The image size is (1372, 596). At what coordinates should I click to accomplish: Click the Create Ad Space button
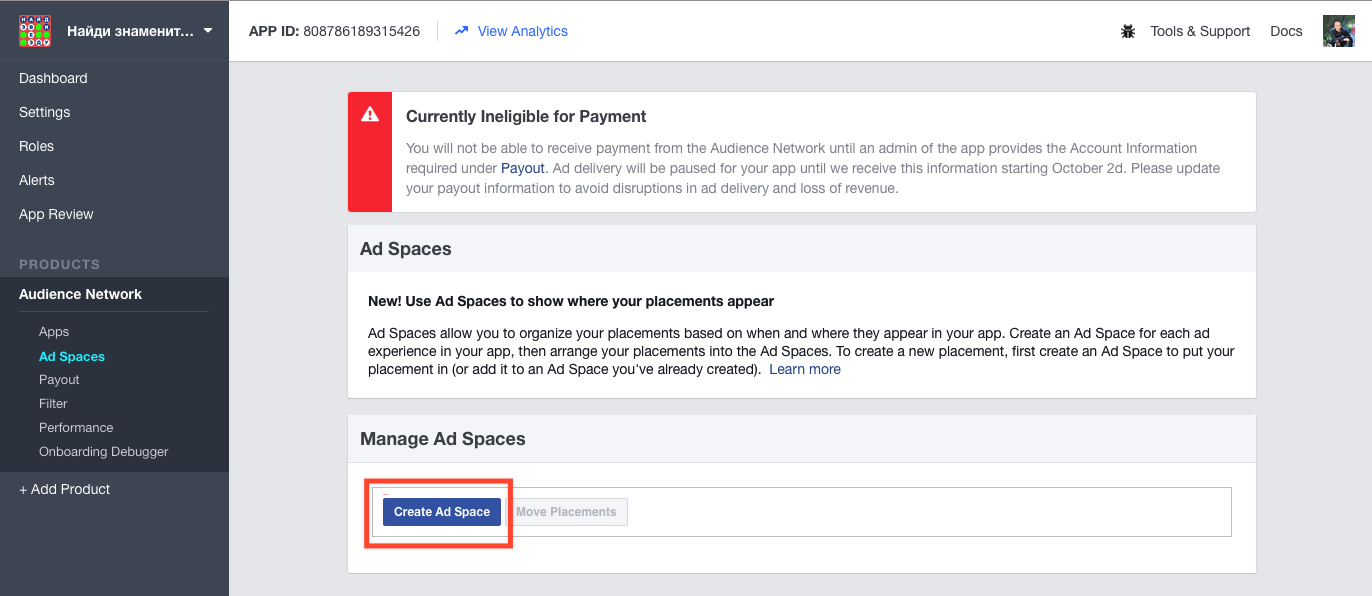pos(442,512)
